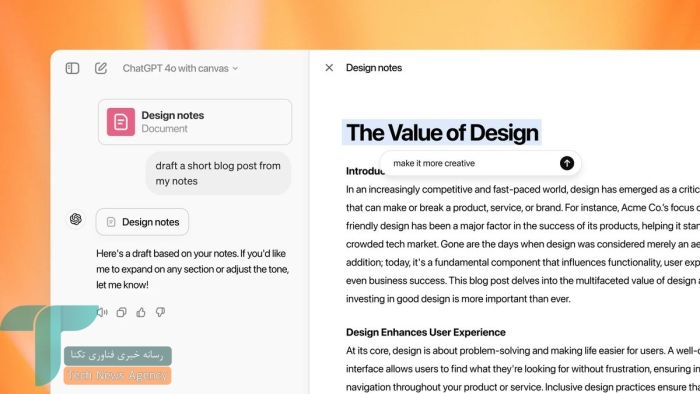Give the response a thumbs down
Viewport: 700px width, 394px height.
(x=160, y=312)
